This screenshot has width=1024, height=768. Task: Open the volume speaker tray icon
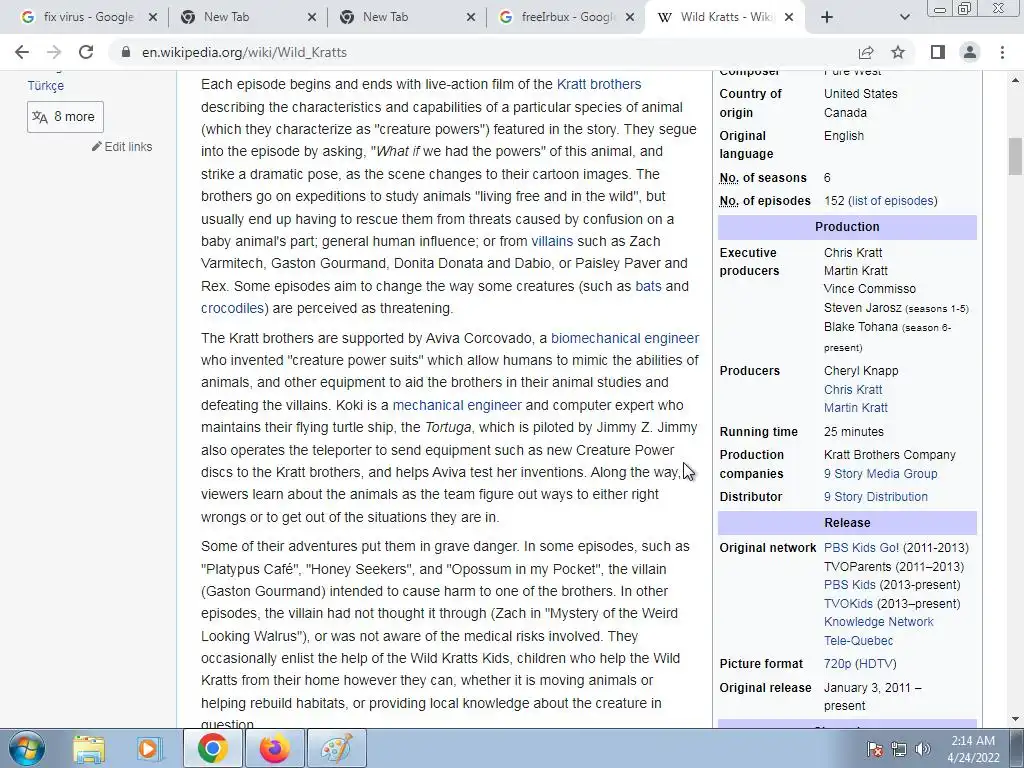click(x=923, y=749)
